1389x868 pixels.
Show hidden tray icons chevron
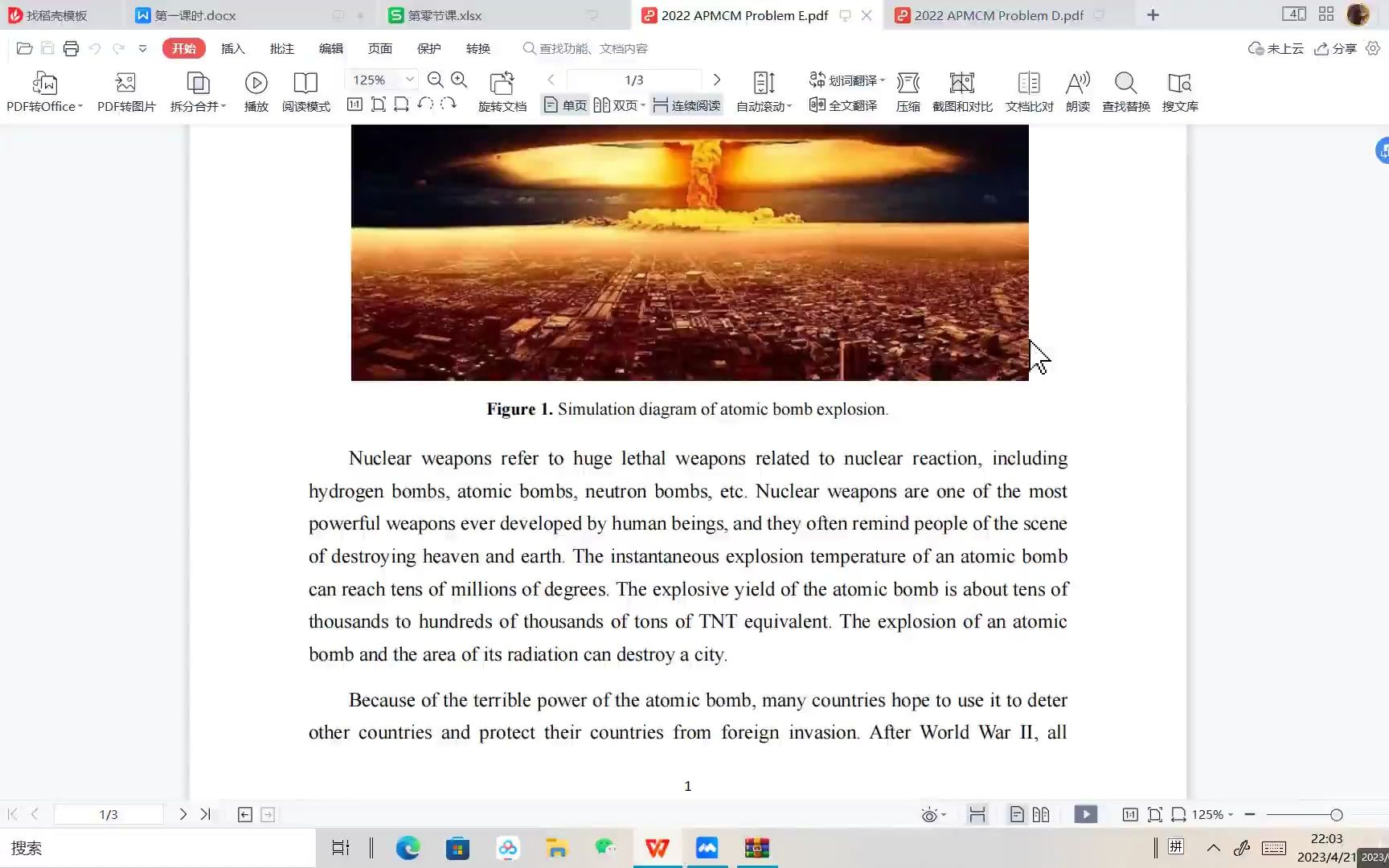(1214, 848)
